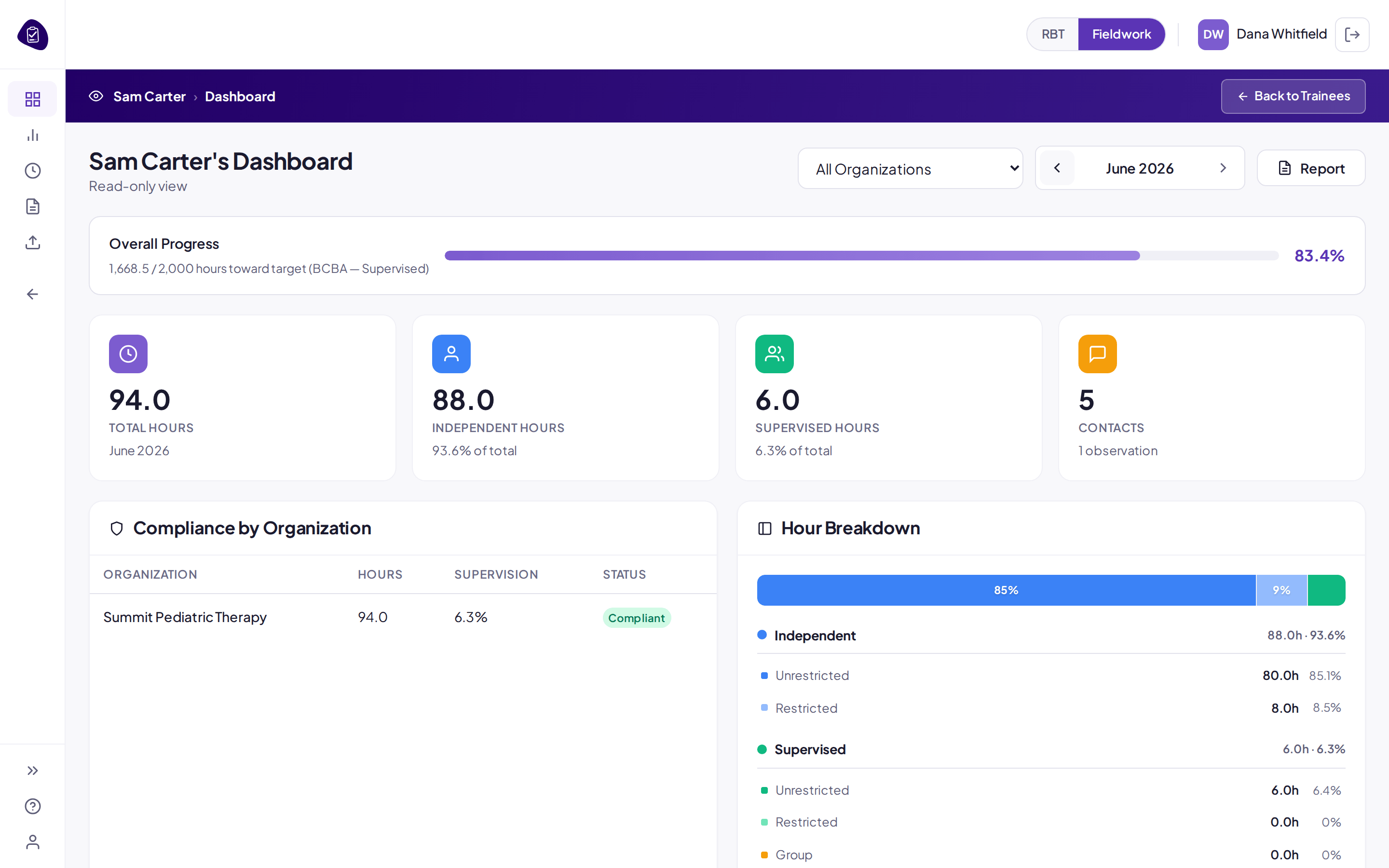Click the purple Total Hours clock icon
The width and height of the screenshot is (1389, 868).
click(128, 353)
